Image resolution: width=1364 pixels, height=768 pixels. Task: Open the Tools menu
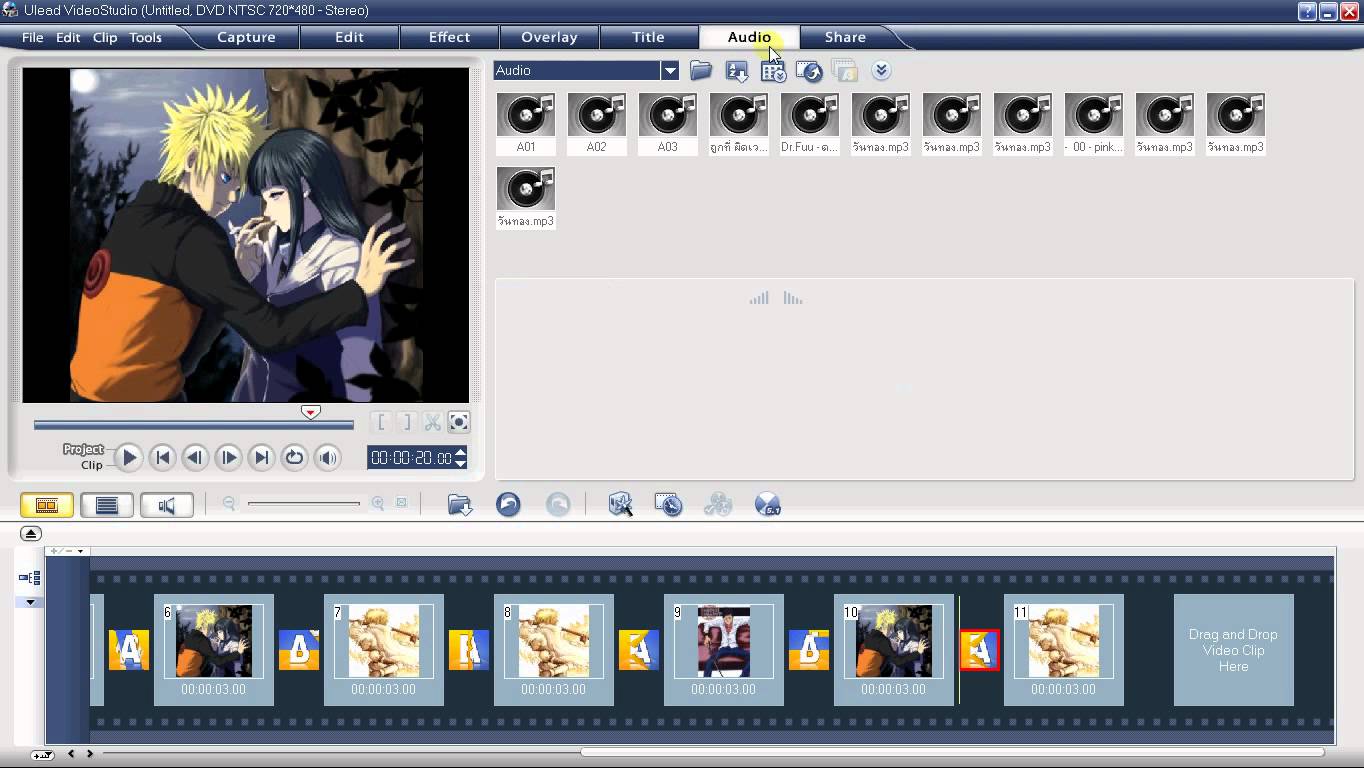click(x=145, y=37)
